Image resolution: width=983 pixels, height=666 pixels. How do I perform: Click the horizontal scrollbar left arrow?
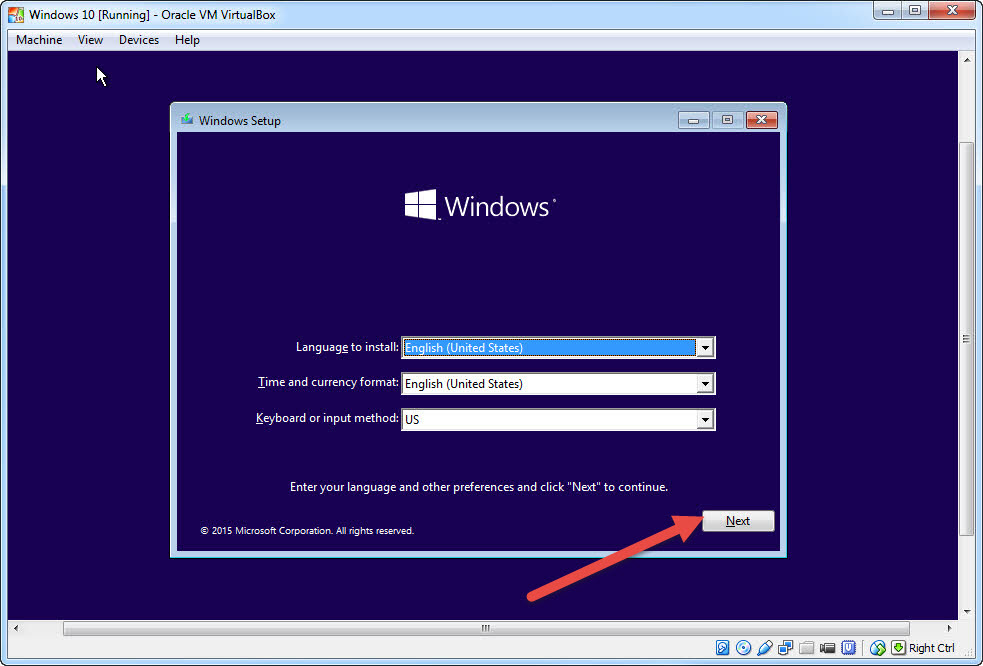pyautogui.click(x=16, y=628)
